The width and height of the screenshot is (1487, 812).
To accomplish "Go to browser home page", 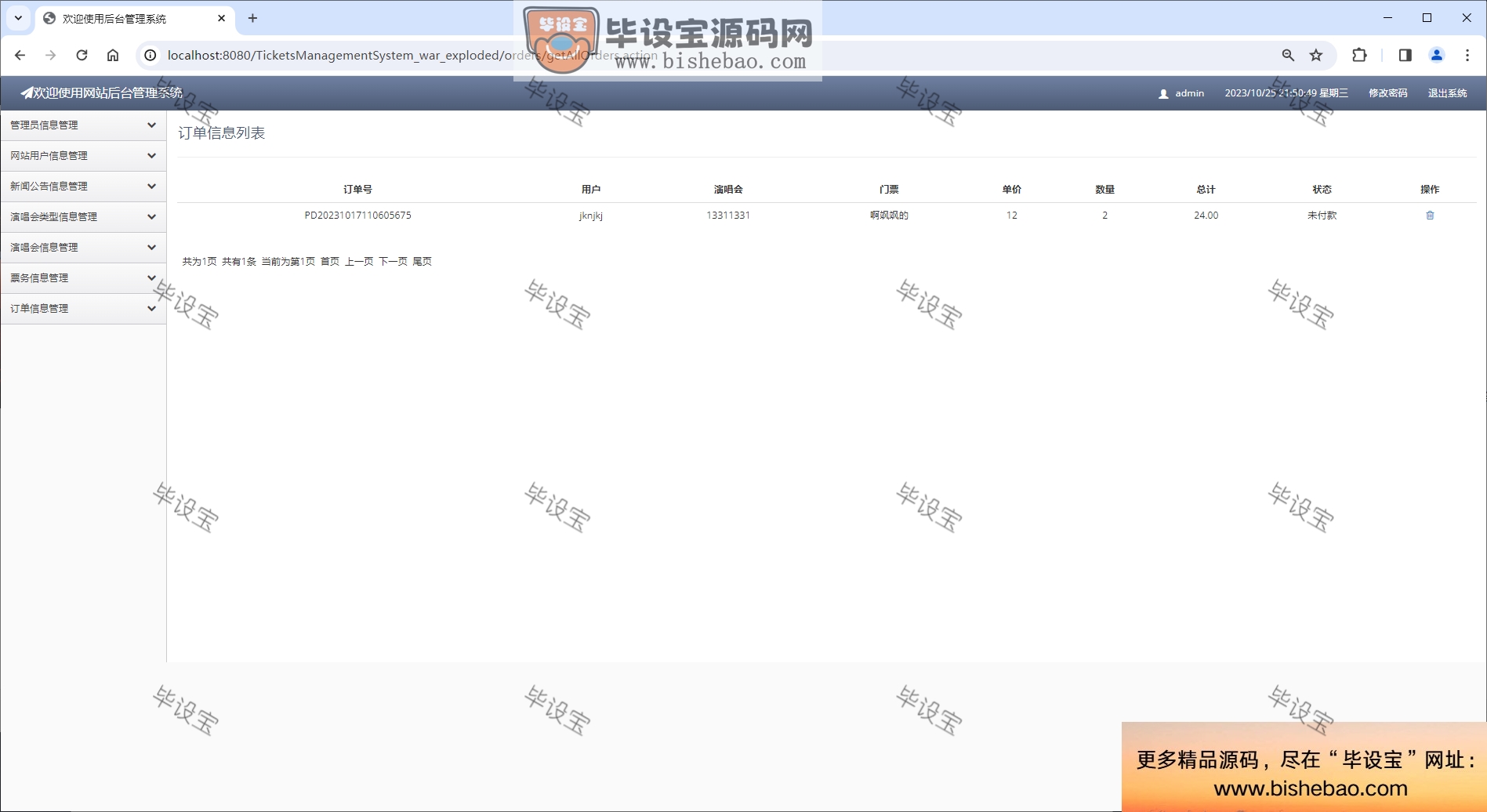I will (x=113, y=55).
